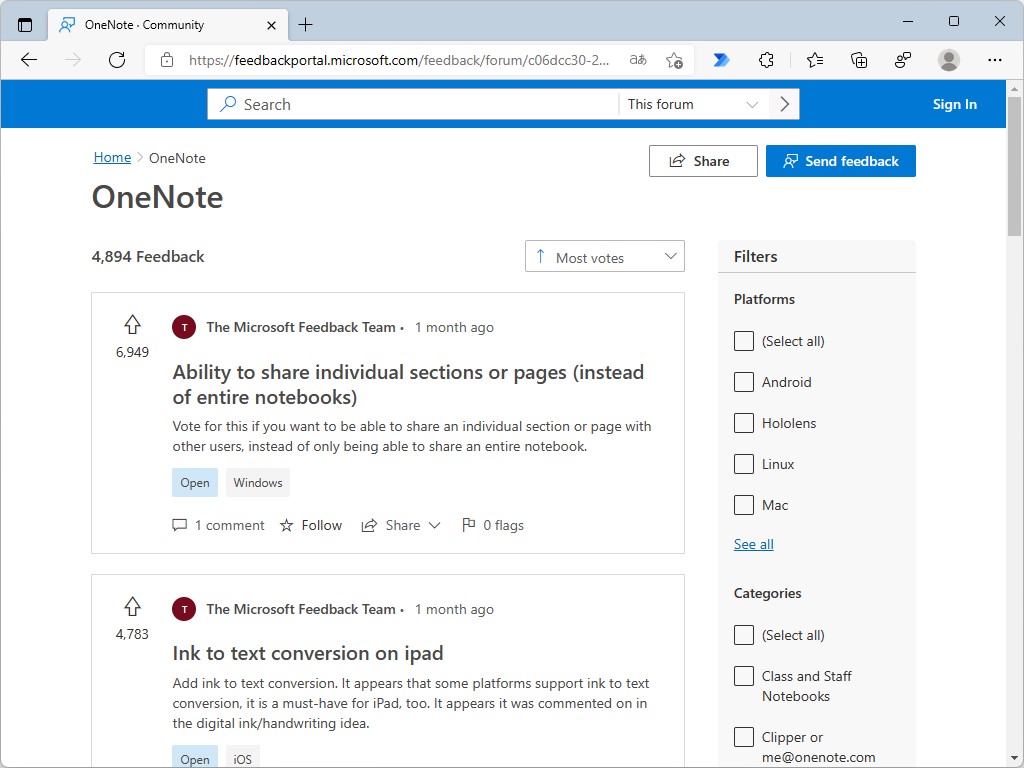
Task: Open the Extensions puzzle icon
Action: [766, 60]
